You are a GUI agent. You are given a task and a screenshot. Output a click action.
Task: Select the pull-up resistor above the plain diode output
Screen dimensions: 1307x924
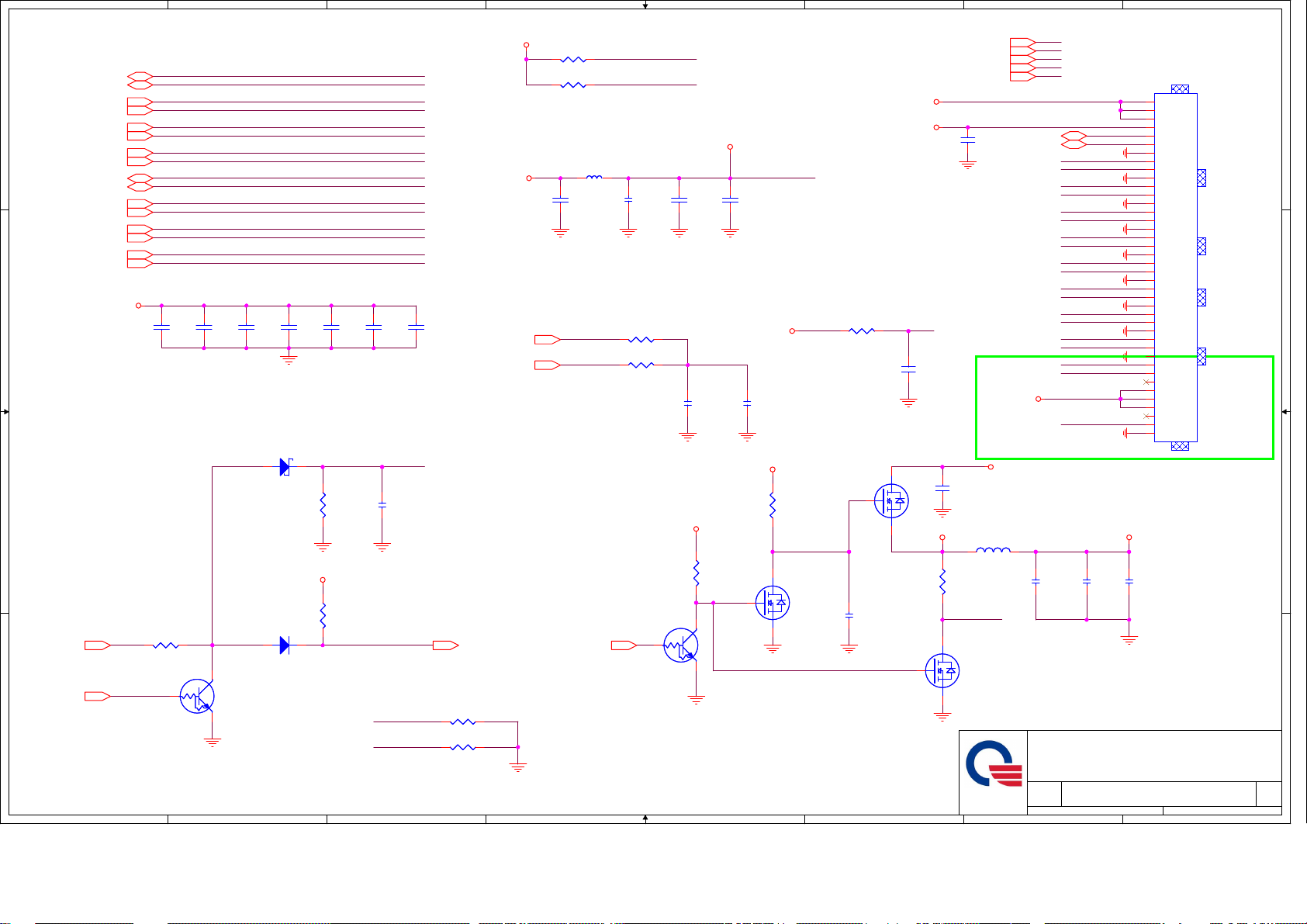(323, 616)
